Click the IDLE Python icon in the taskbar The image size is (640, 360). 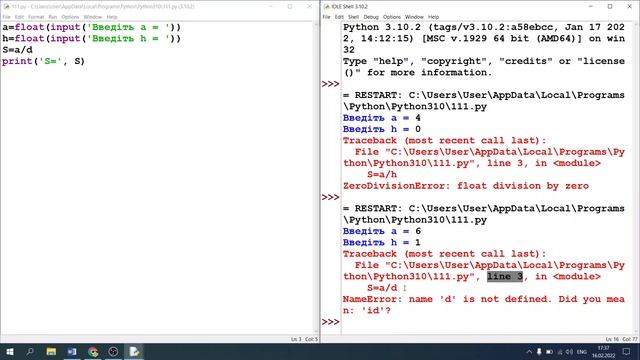pos(134,351)
